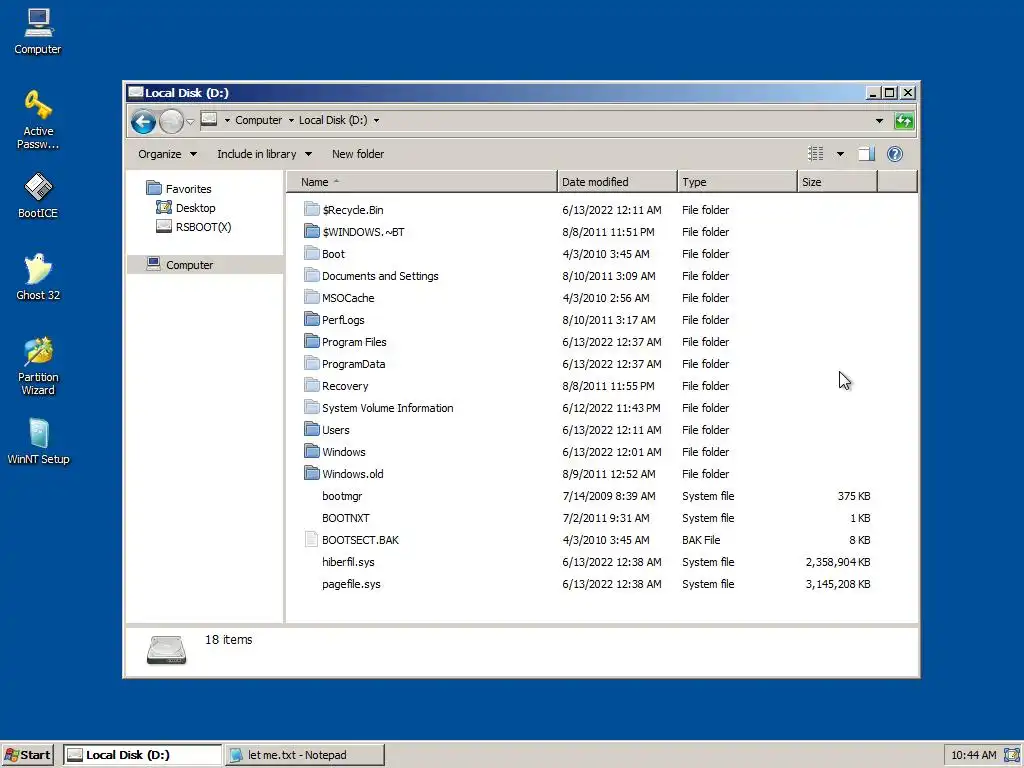Screen dimensions: 1024x768
Task: Switch to let me.txt - Notepad taskbar button
Action: coord(304,755)
